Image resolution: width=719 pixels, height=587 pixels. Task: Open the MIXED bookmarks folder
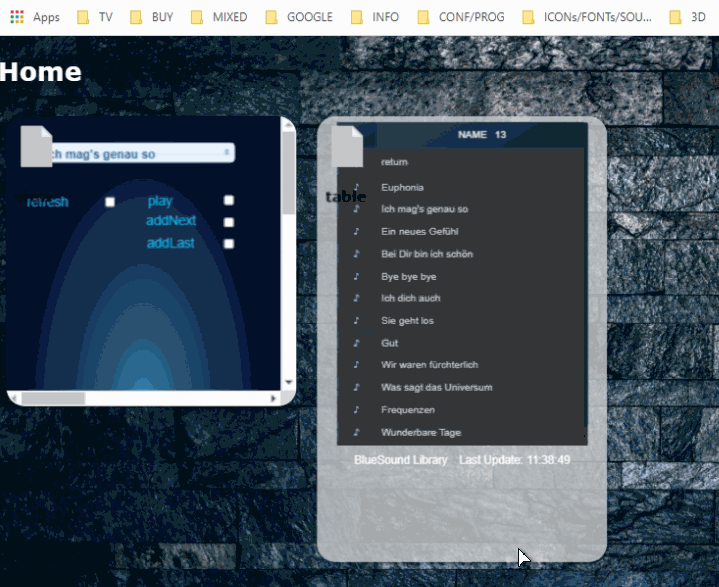(x=219, y=17)
